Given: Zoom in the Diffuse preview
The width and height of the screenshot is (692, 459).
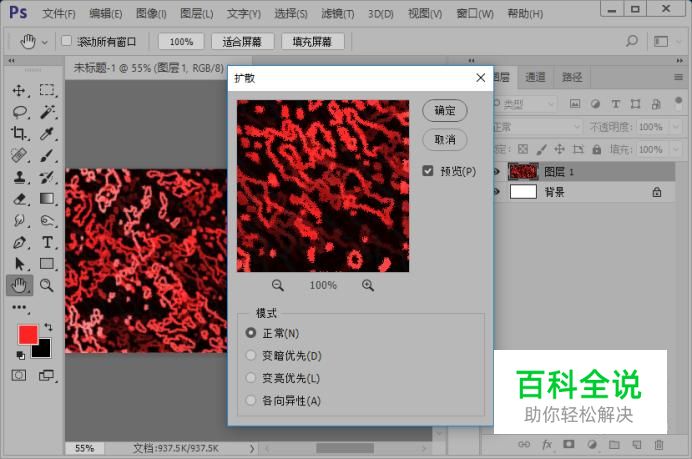Looking at the screenshot, I should coord(368,286).
